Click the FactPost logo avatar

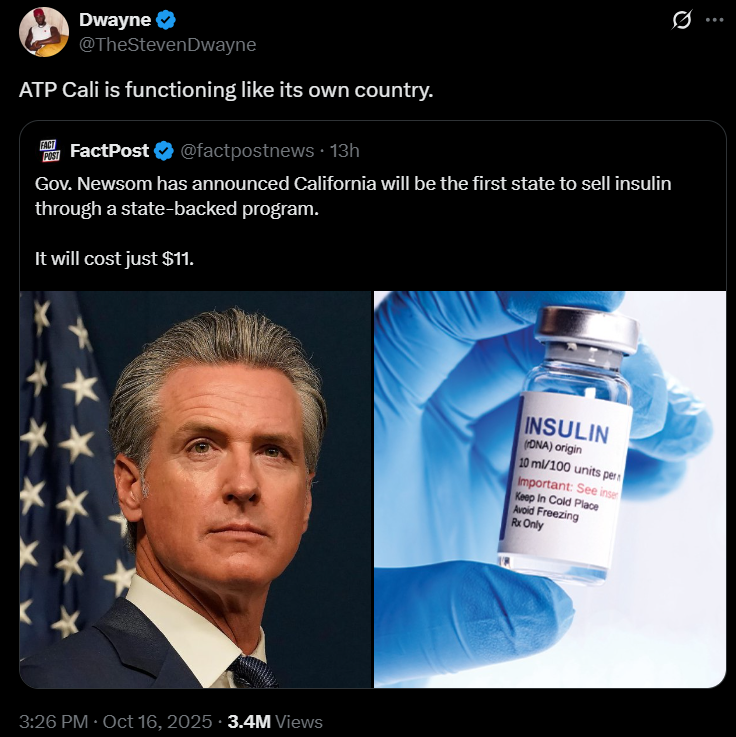(x=50, y=150)
